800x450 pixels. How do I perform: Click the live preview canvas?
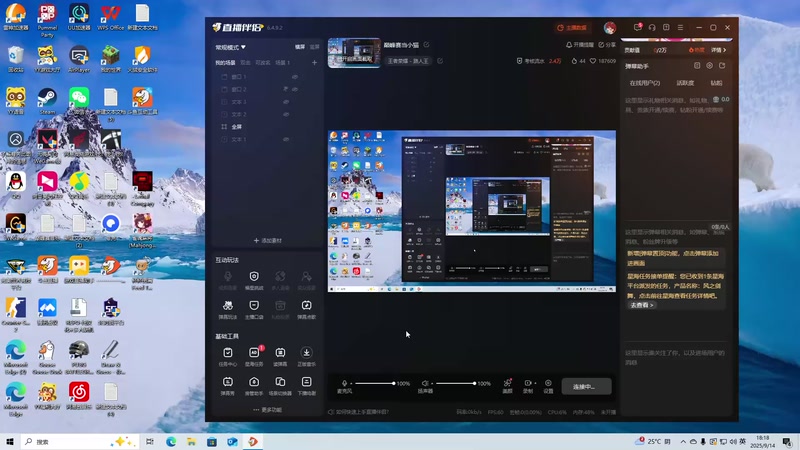471,211
